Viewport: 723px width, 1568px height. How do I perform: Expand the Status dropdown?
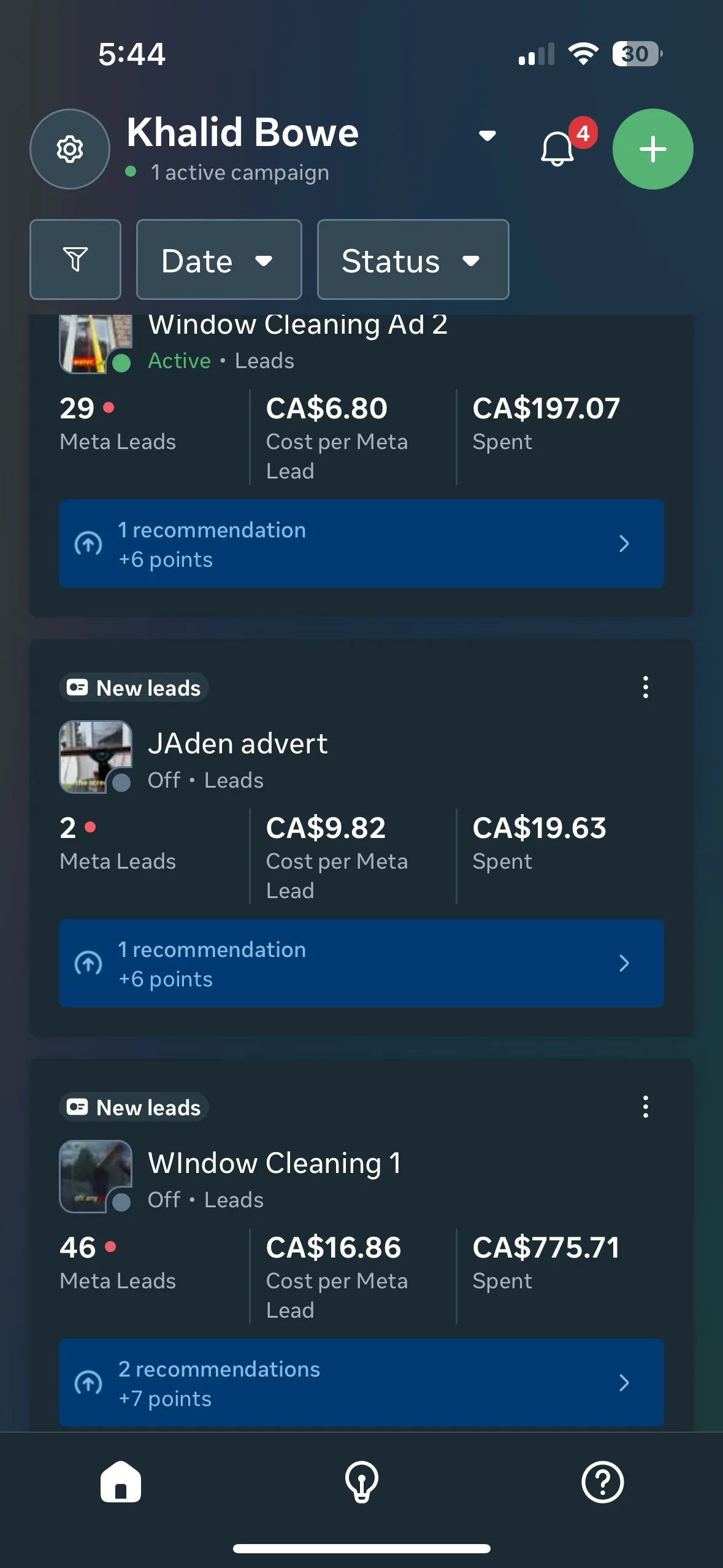pos(413,259)
